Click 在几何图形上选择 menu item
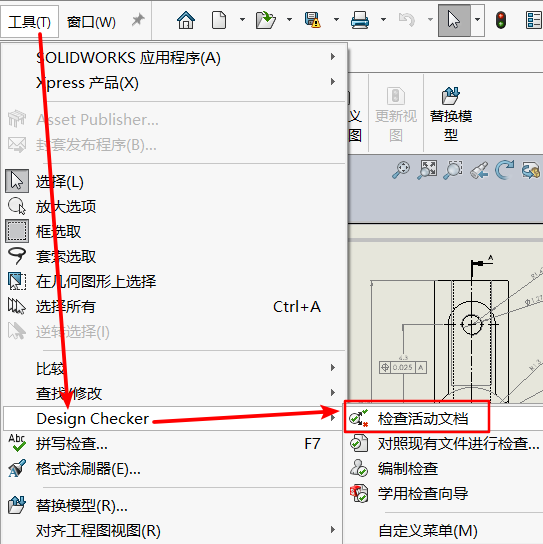 click(174, 281)
